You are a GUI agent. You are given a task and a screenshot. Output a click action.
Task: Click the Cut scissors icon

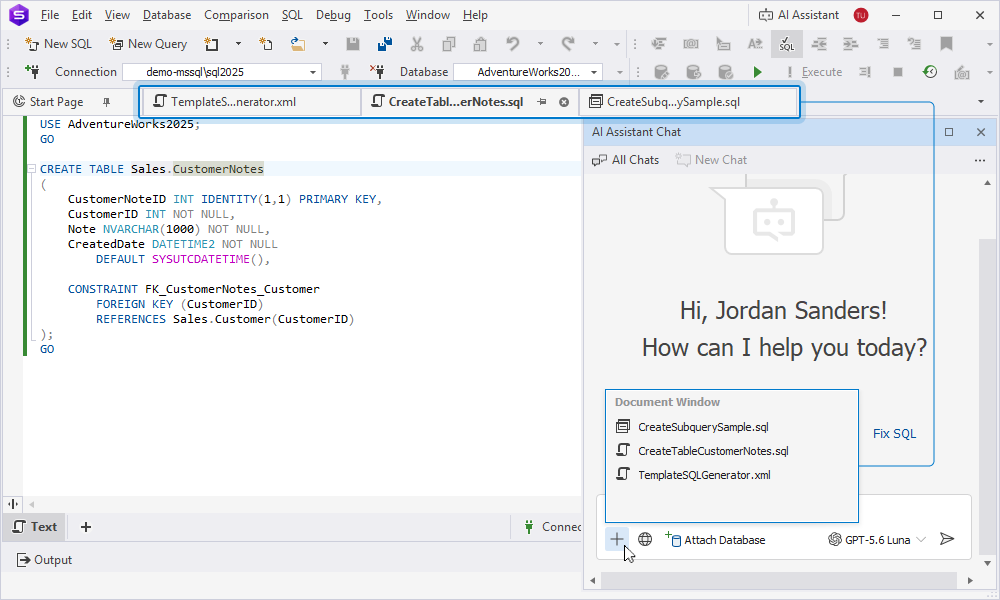point(417,44)
